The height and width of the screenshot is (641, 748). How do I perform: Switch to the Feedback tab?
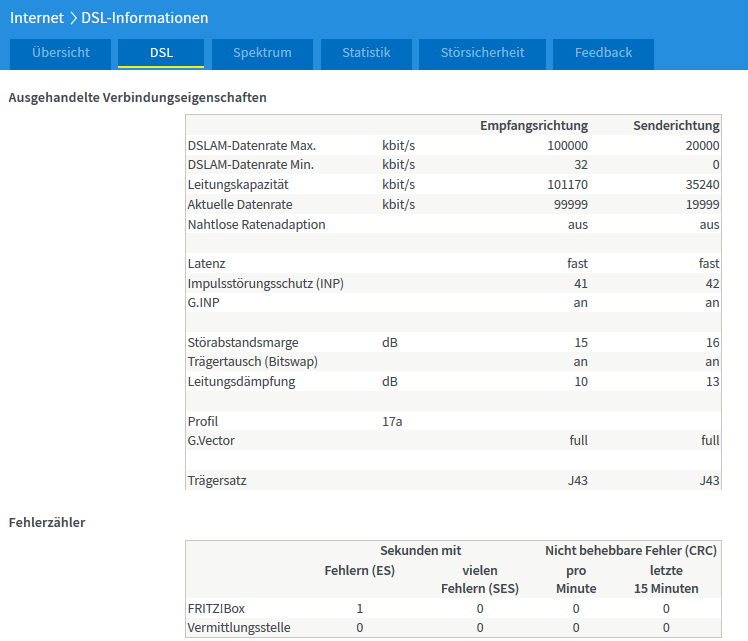click(603, 53)
